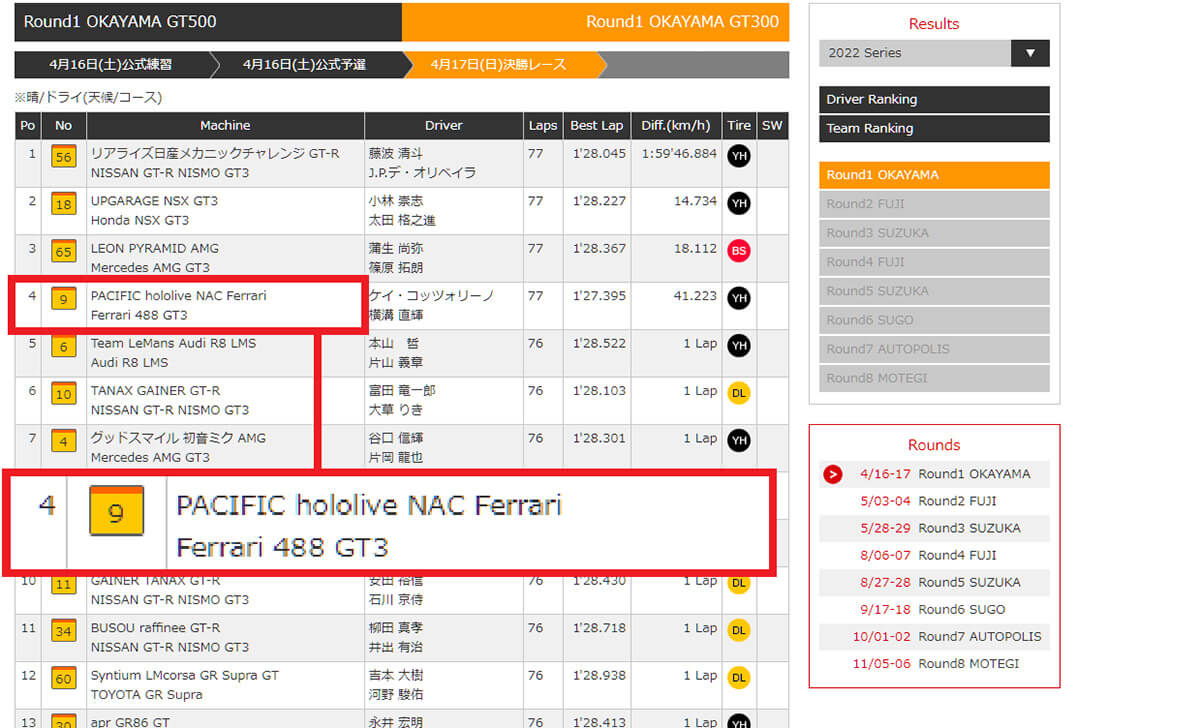Click the Machine column header

225,126
